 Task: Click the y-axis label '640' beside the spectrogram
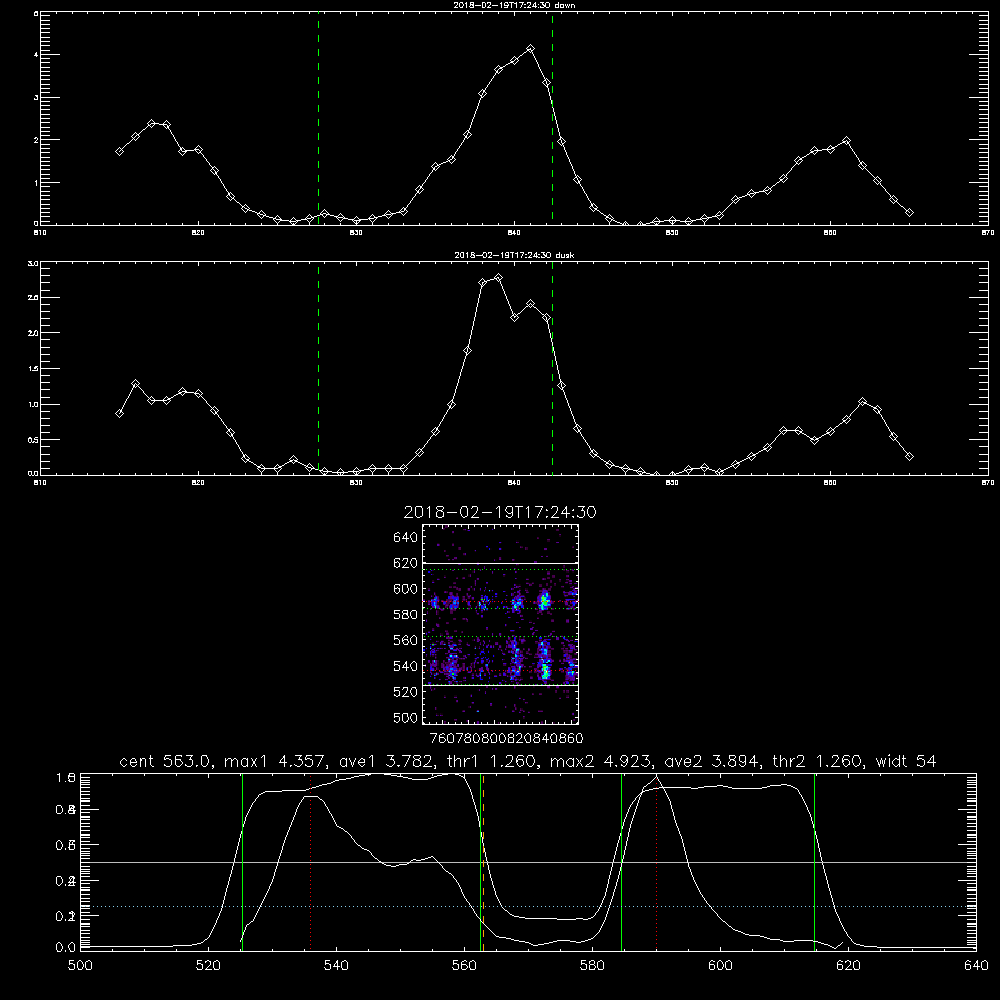tap(406, 537)
